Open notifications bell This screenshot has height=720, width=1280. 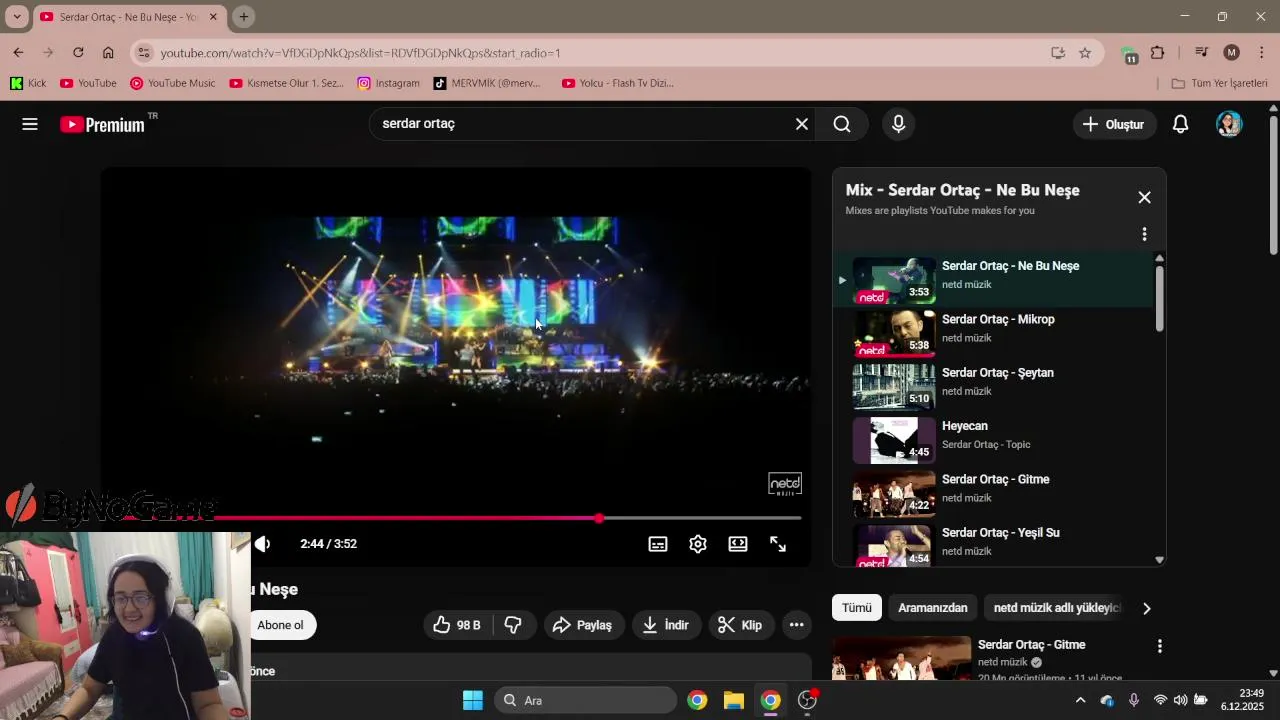pos(1180,124)
